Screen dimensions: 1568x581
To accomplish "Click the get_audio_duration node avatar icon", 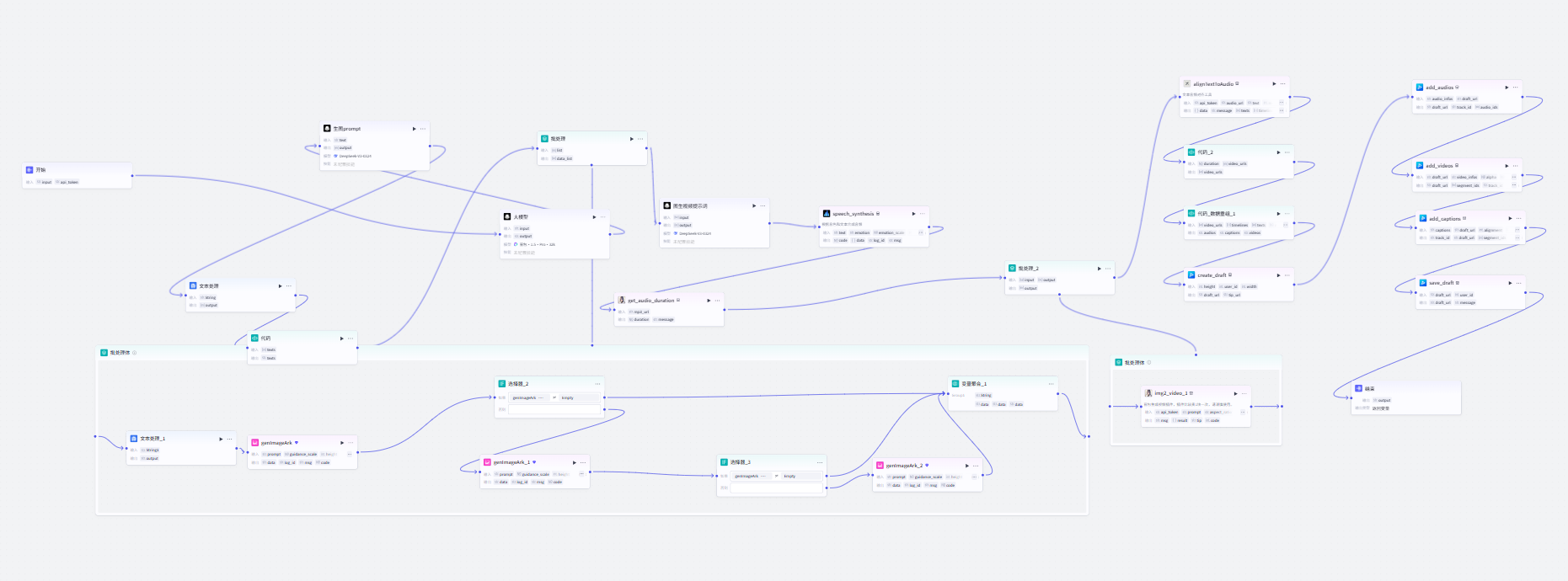I will [622, 300].
